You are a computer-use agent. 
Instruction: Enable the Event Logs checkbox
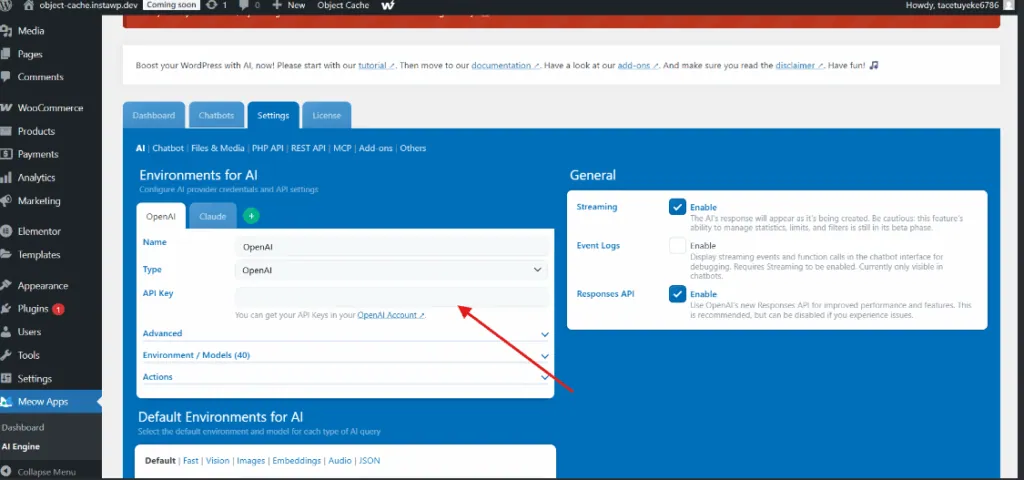(x=677, y=246)
